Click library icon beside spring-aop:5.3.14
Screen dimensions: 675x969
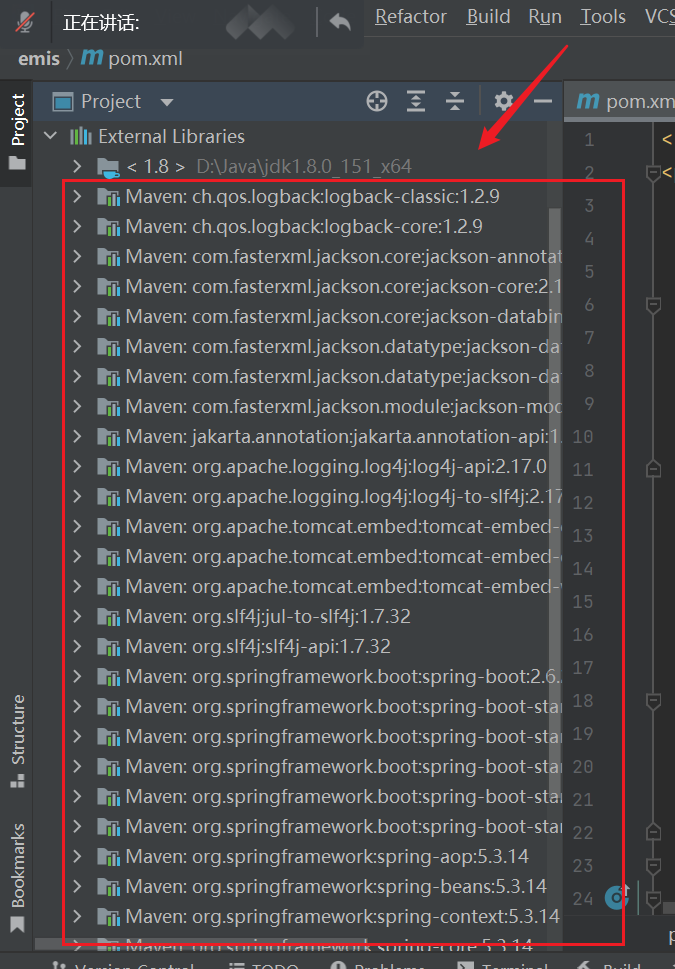pos(108,857)
